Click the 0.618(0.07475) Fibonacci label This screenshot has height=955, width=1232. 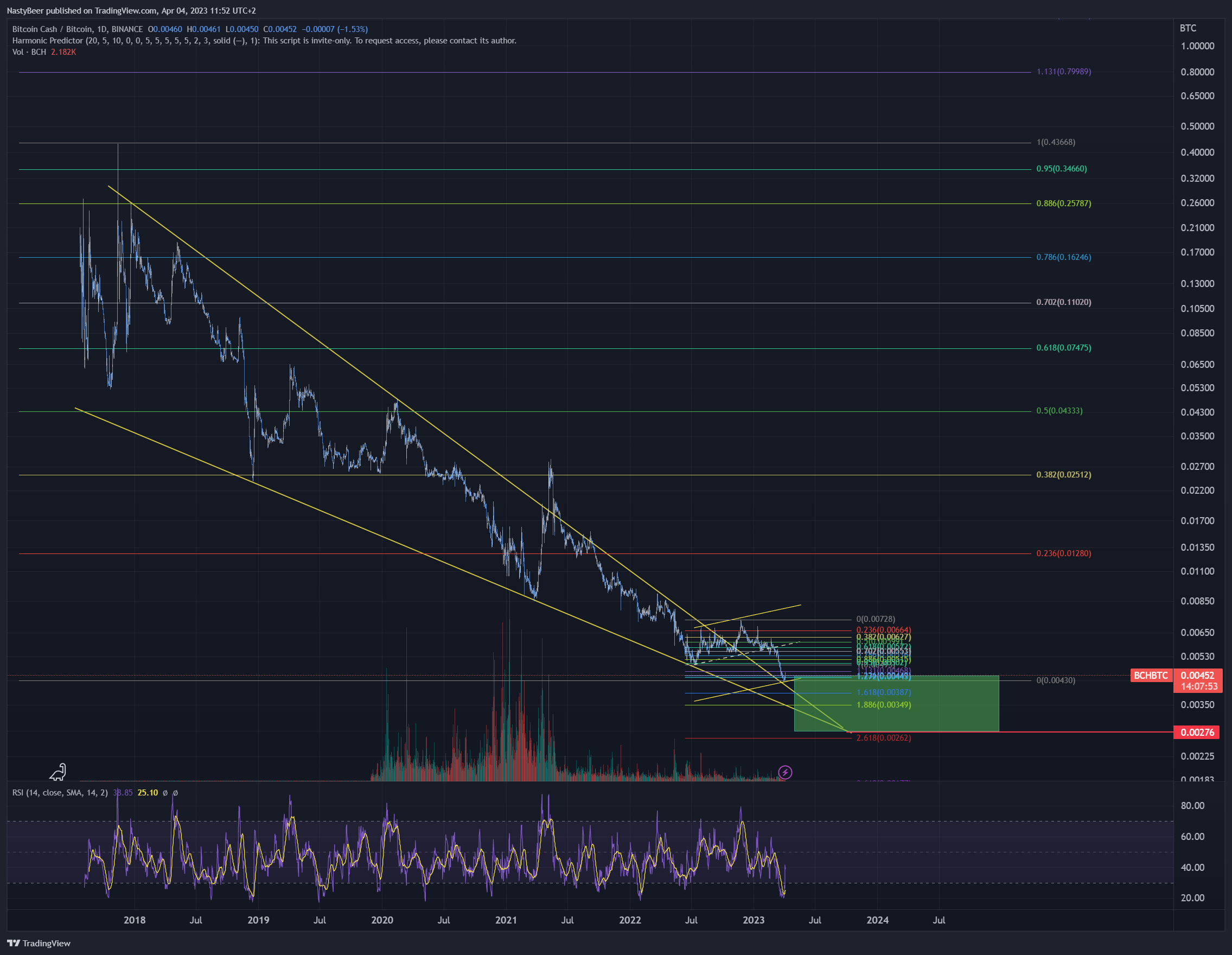click(x=1063, y=348)
